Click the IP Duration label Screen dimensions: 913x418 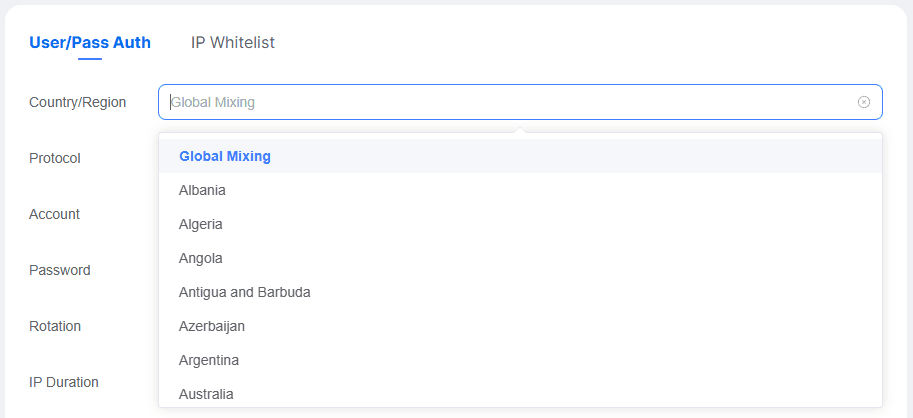coord(64,382)
